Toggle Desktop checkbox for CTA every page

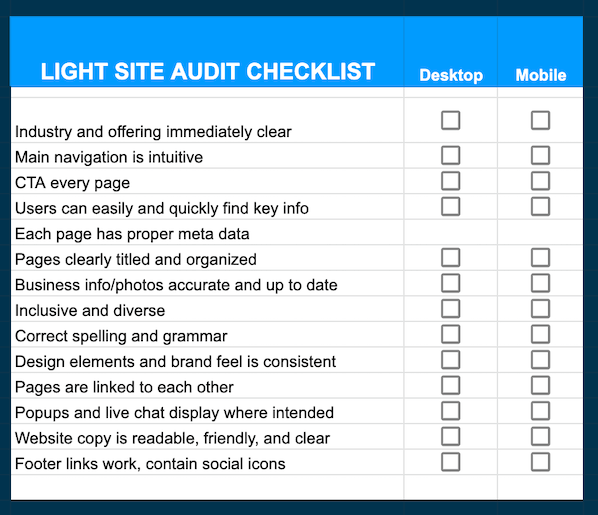point(450,181)
